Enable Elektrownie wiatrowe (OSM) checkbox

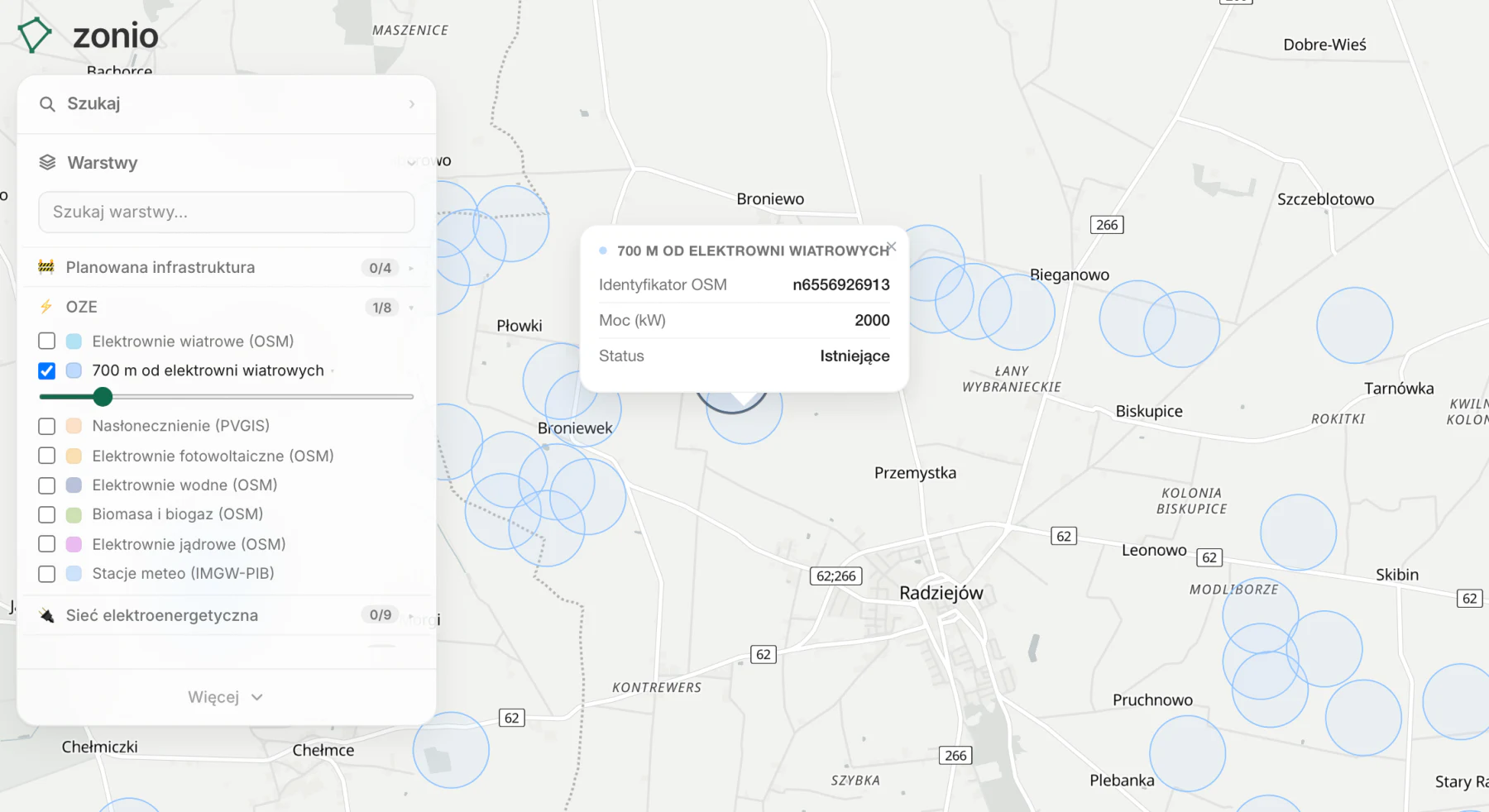click(x=47, y=342)
